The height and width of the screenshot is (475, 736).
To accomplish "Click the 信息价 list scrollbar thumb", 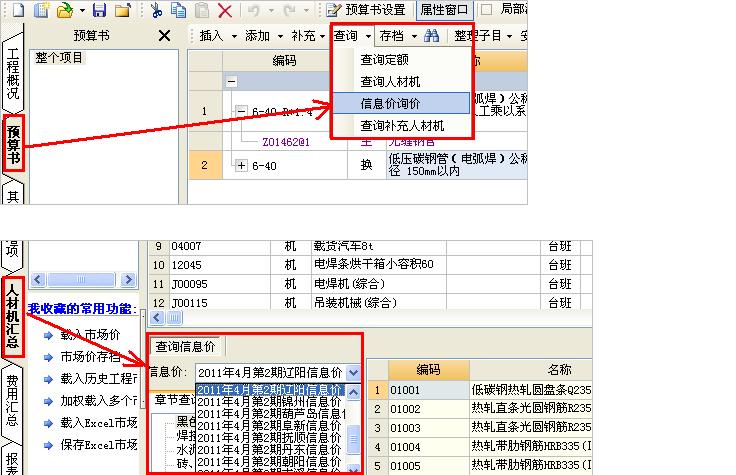I will click(353, 438).
